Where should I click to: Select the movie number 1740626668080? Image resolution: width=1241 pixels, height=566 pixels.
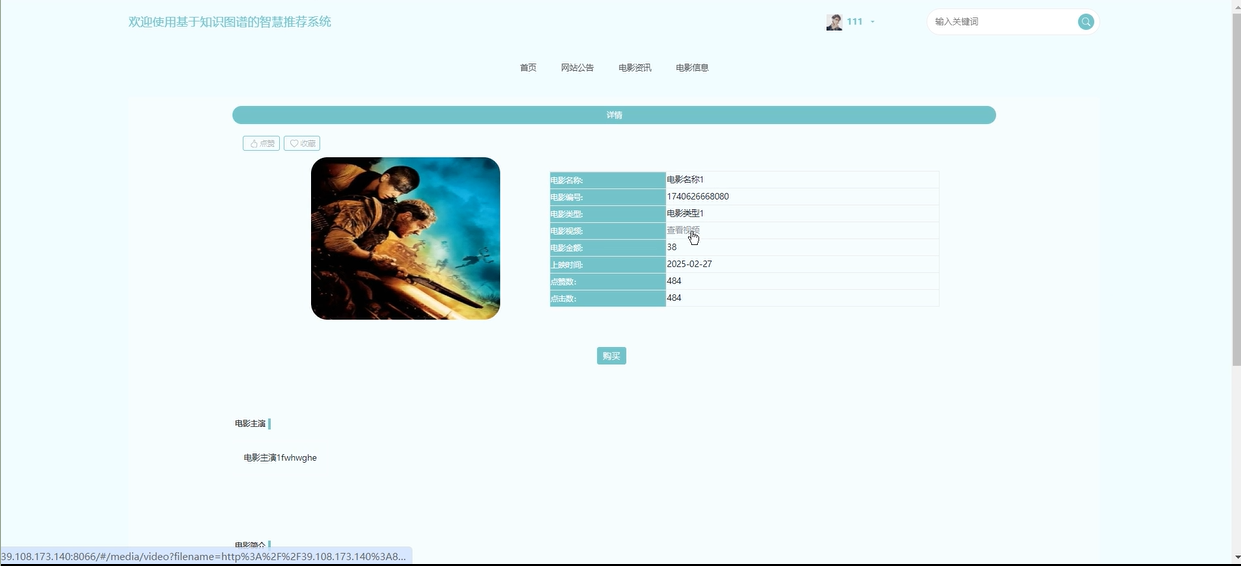coord(698,197)
